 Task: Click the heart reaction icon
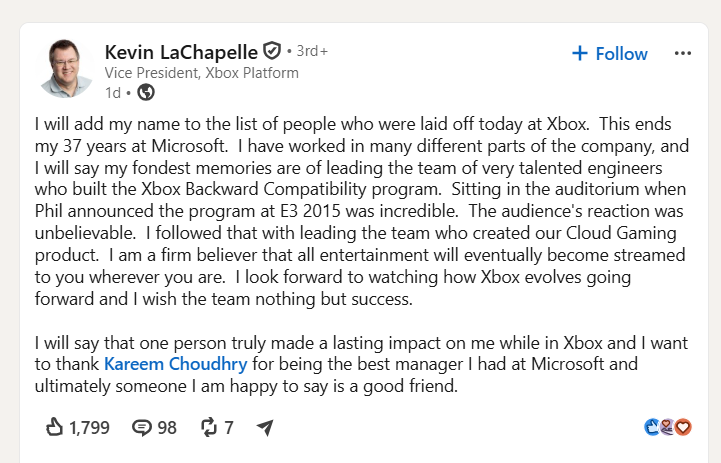683,427
